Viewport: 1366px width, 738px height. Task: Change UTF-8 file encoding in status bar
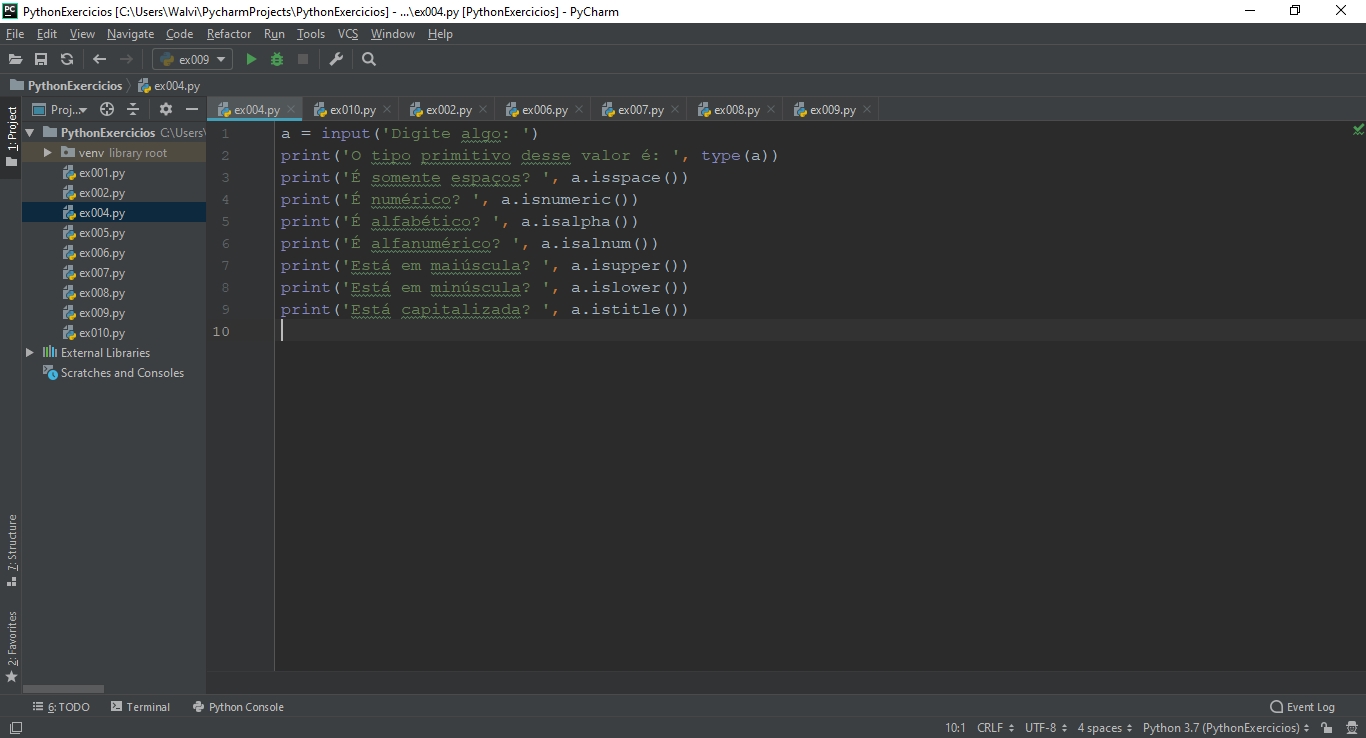(x=1046, y=728)
